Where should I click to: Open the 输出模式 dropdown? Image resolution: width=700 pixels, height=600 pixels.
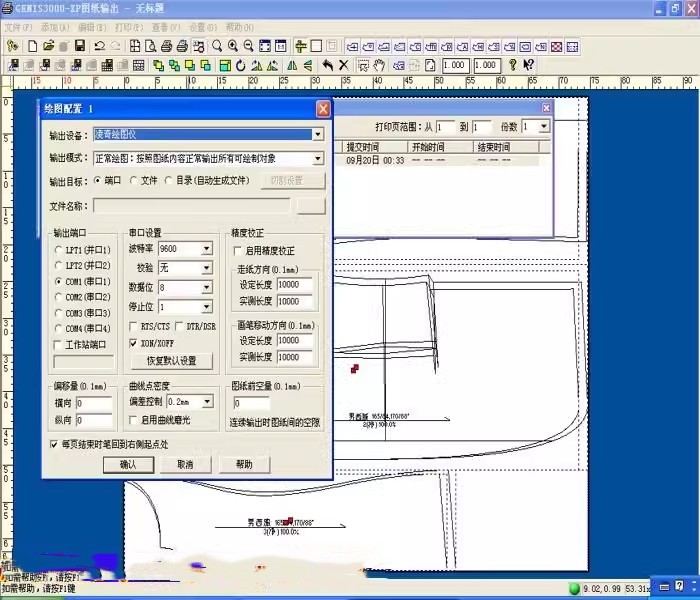click(317, 158)
